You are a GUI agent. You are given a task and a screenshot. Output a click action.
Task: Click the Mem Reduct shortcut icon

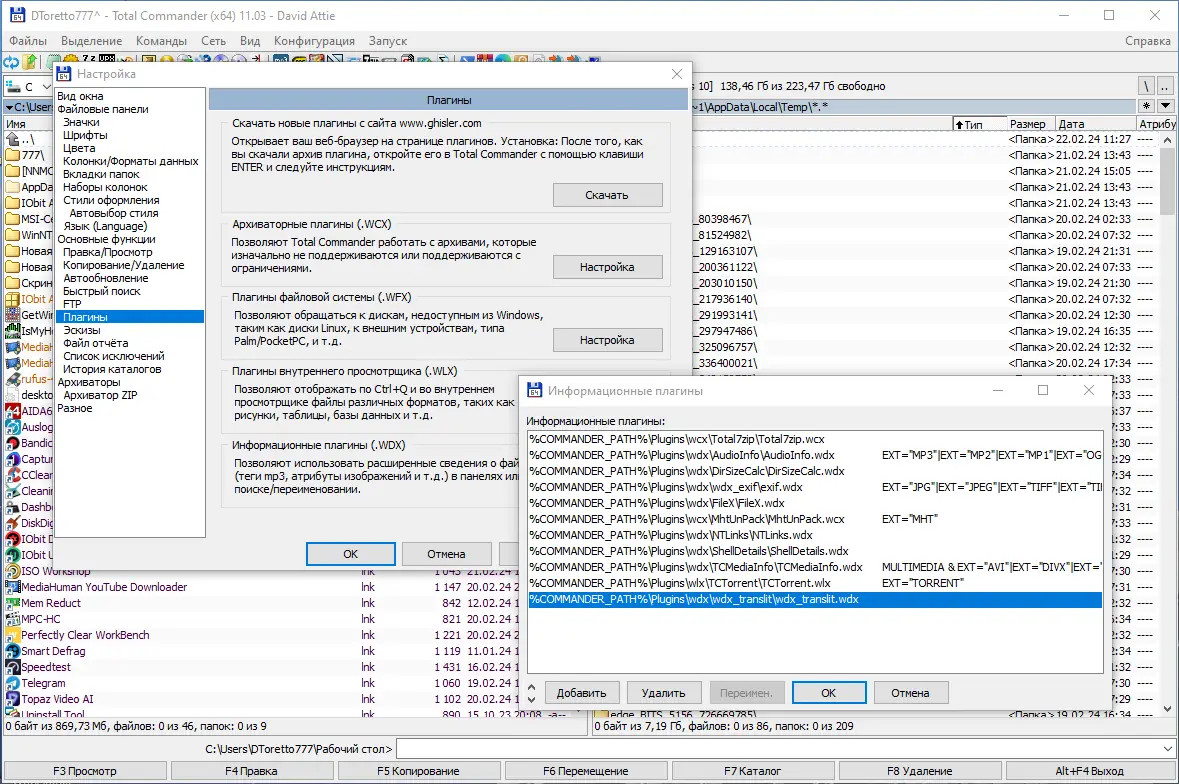pos(12,603)
